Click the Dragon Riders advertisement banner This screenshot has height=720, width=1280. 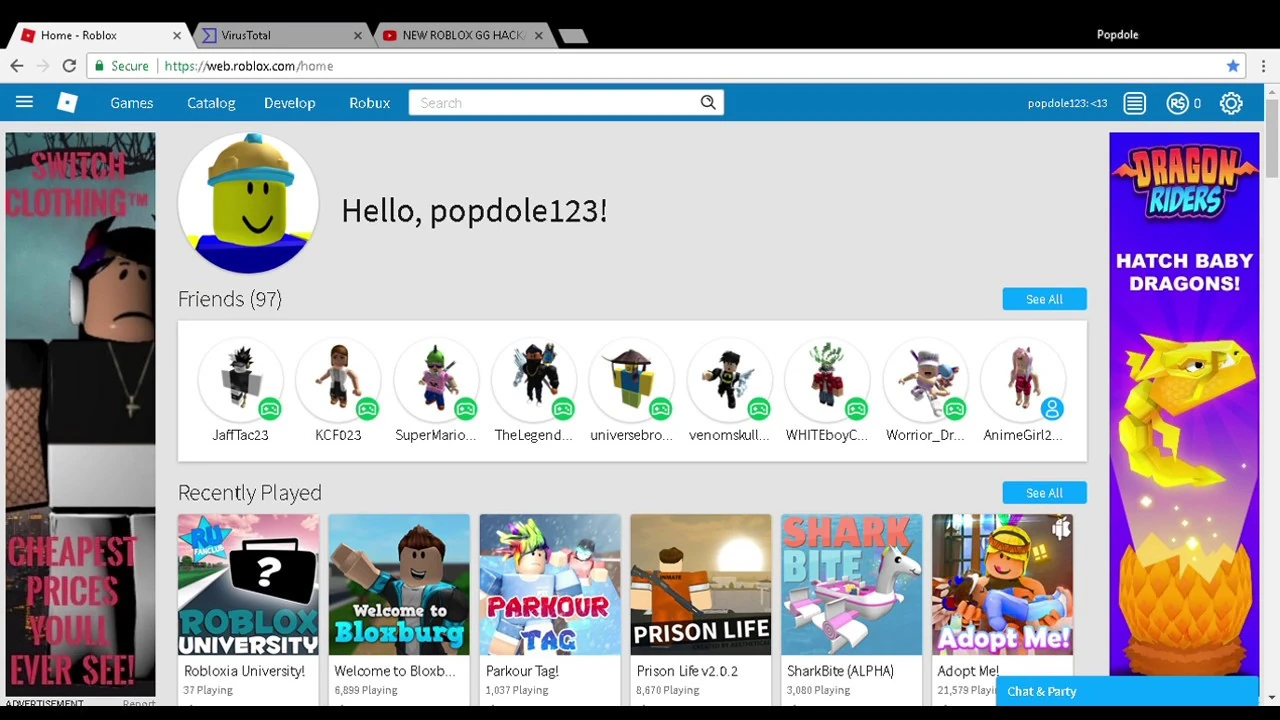point(1184,404)
